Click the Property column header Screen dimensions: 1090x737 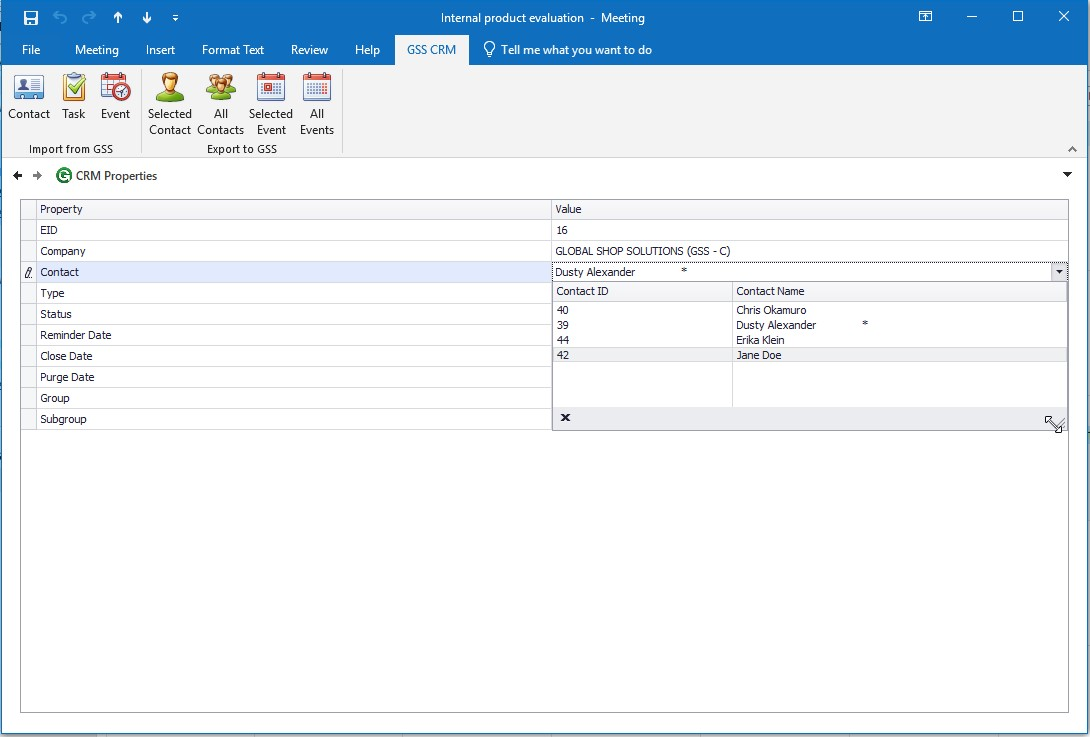[x=294, y=209]
